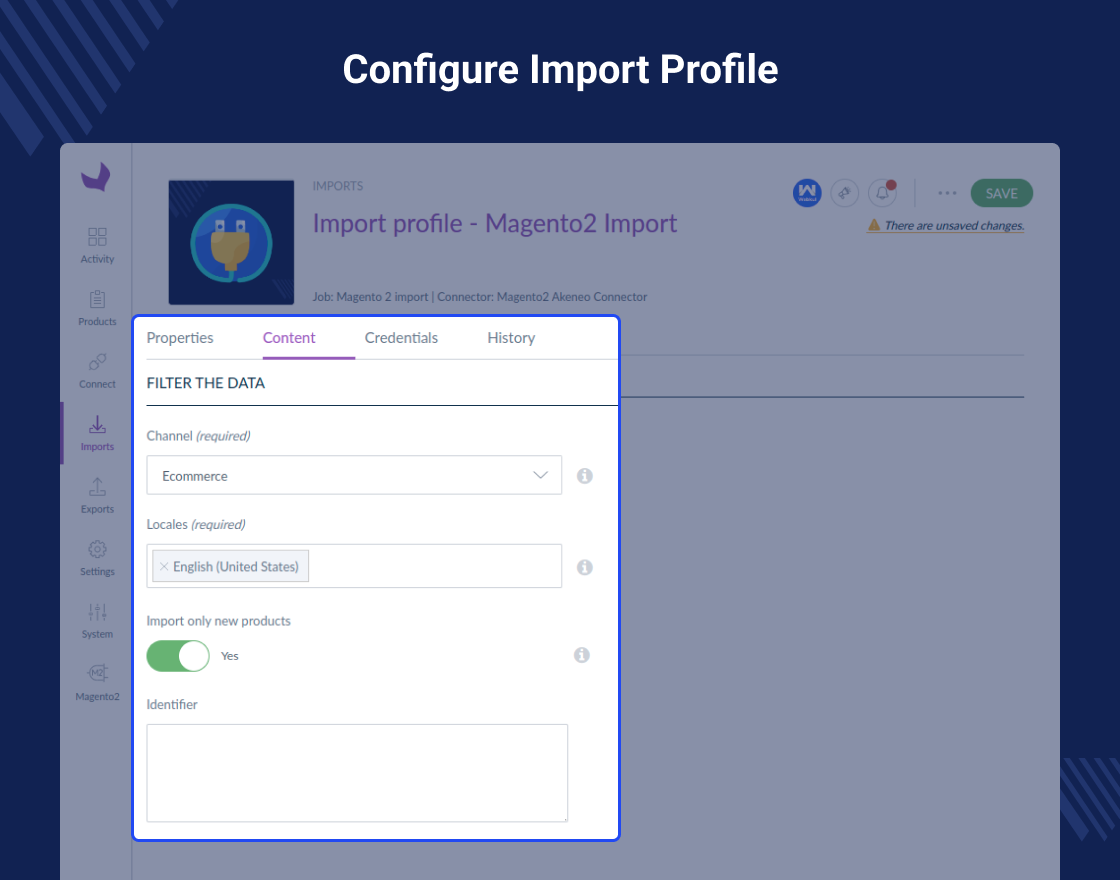Show info for the Channel field
This screenshot has width=1120, height=880.
pos(584,476)
